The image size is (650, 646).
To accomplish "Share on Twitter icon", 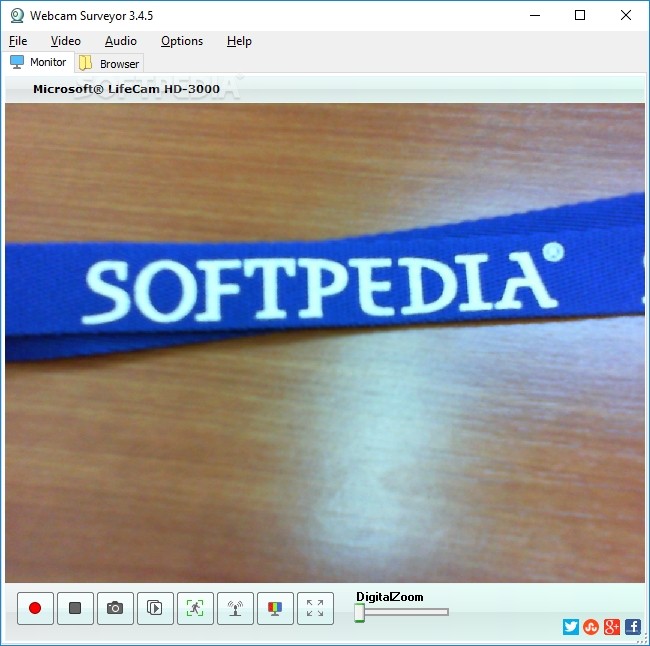I will [x=571, y=627].
